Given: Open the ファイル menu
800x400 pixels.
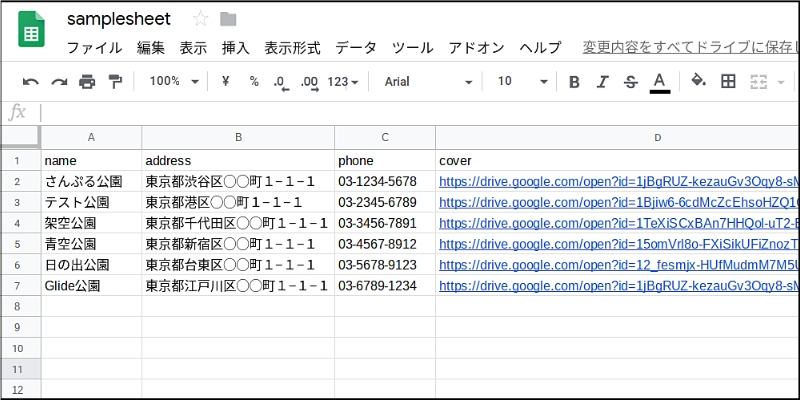Looking at the screenshot, I should coord(94,48).
